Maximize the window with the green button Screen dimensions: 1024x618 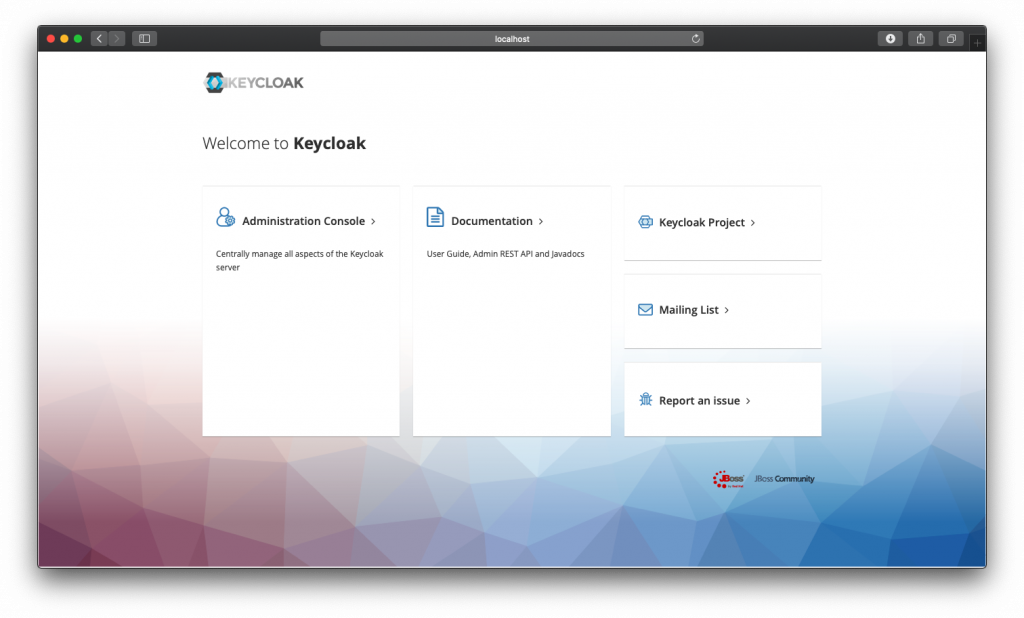tap(78, 39)
